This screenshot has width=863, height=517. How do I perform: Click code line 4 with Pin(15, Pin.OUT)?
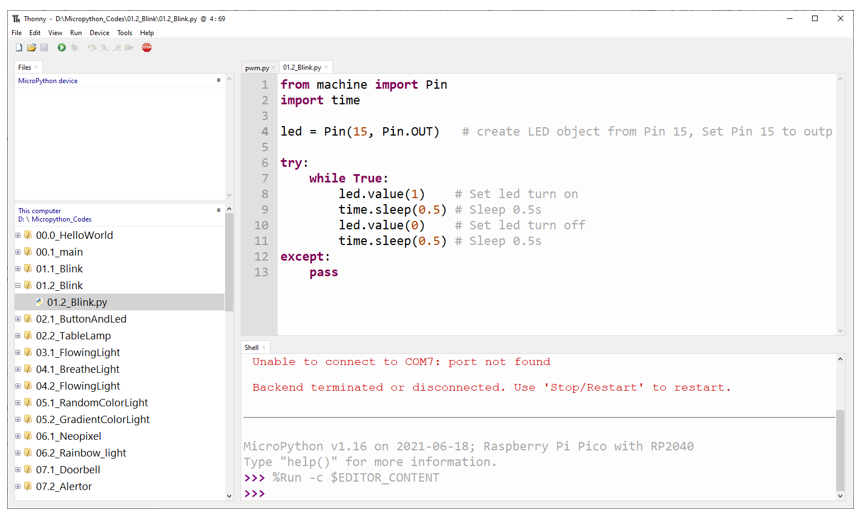tap(556, 132)
